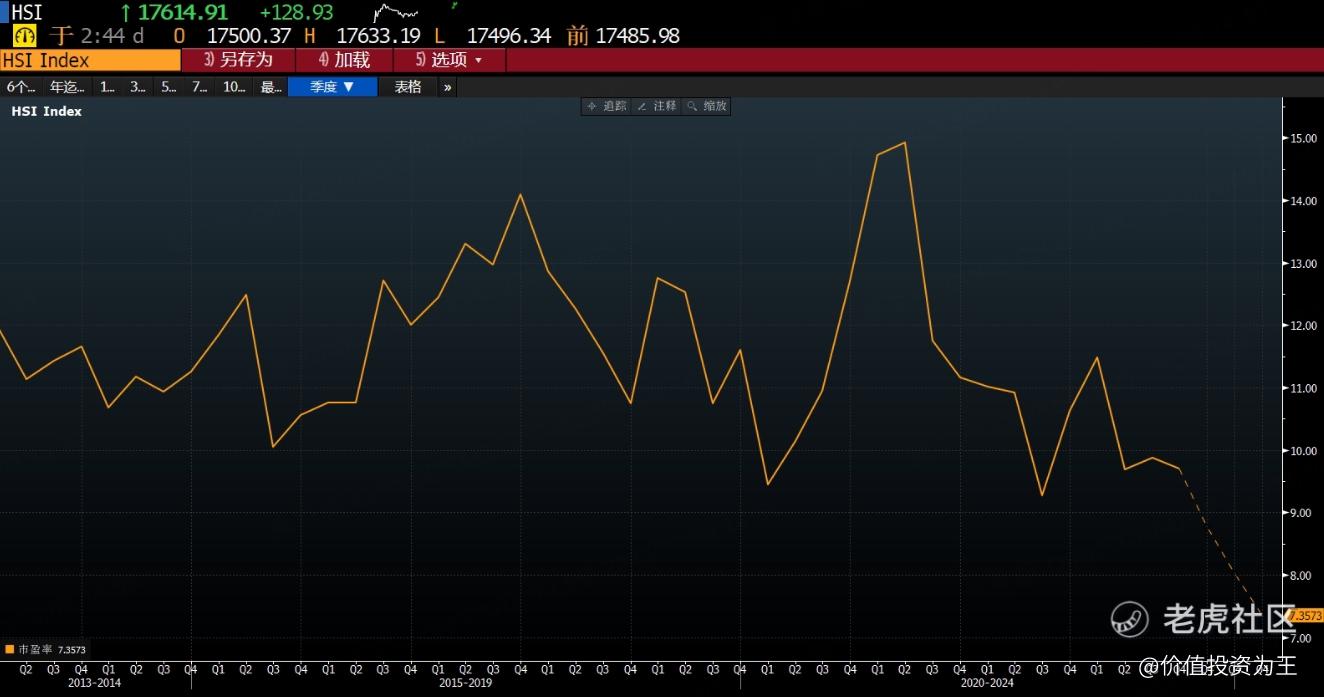Image resolution: width=1324 pixels, height=697 pixels.
Task: Click the 13.00 y-axis label
Action: pyautogui.click(x=1303, y=264)
